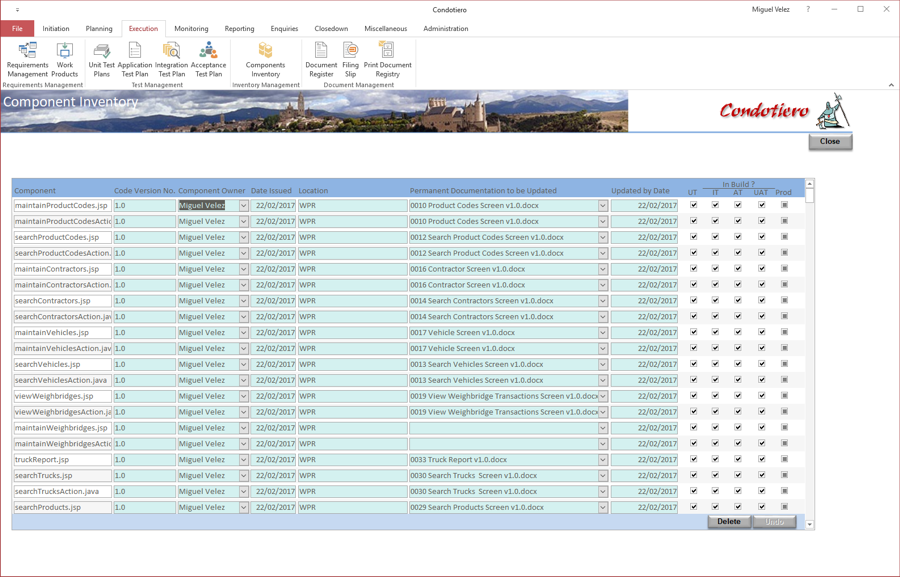Click Date Issued field for viewWeighbridges.jsp
The image size is (900, 577).
(x=273, y=396)
